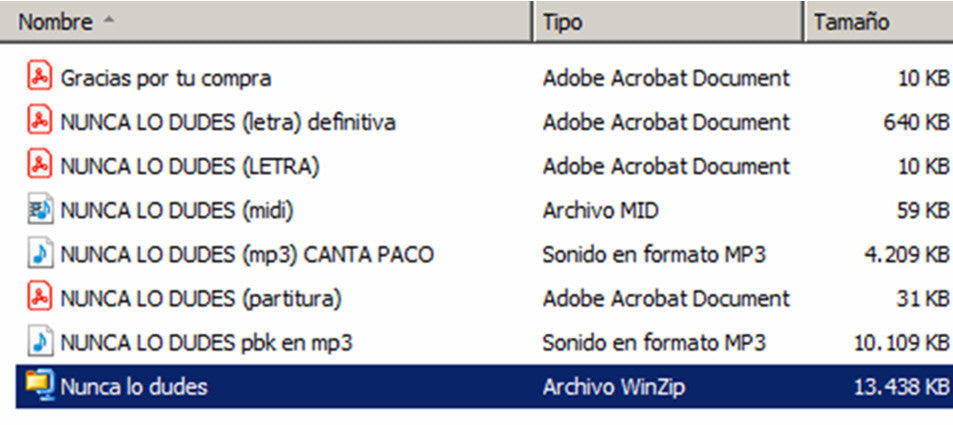Click PDF icon of NUNCA LO DUDES (LETRA)
Screen dimensions: 953x425
39,166
